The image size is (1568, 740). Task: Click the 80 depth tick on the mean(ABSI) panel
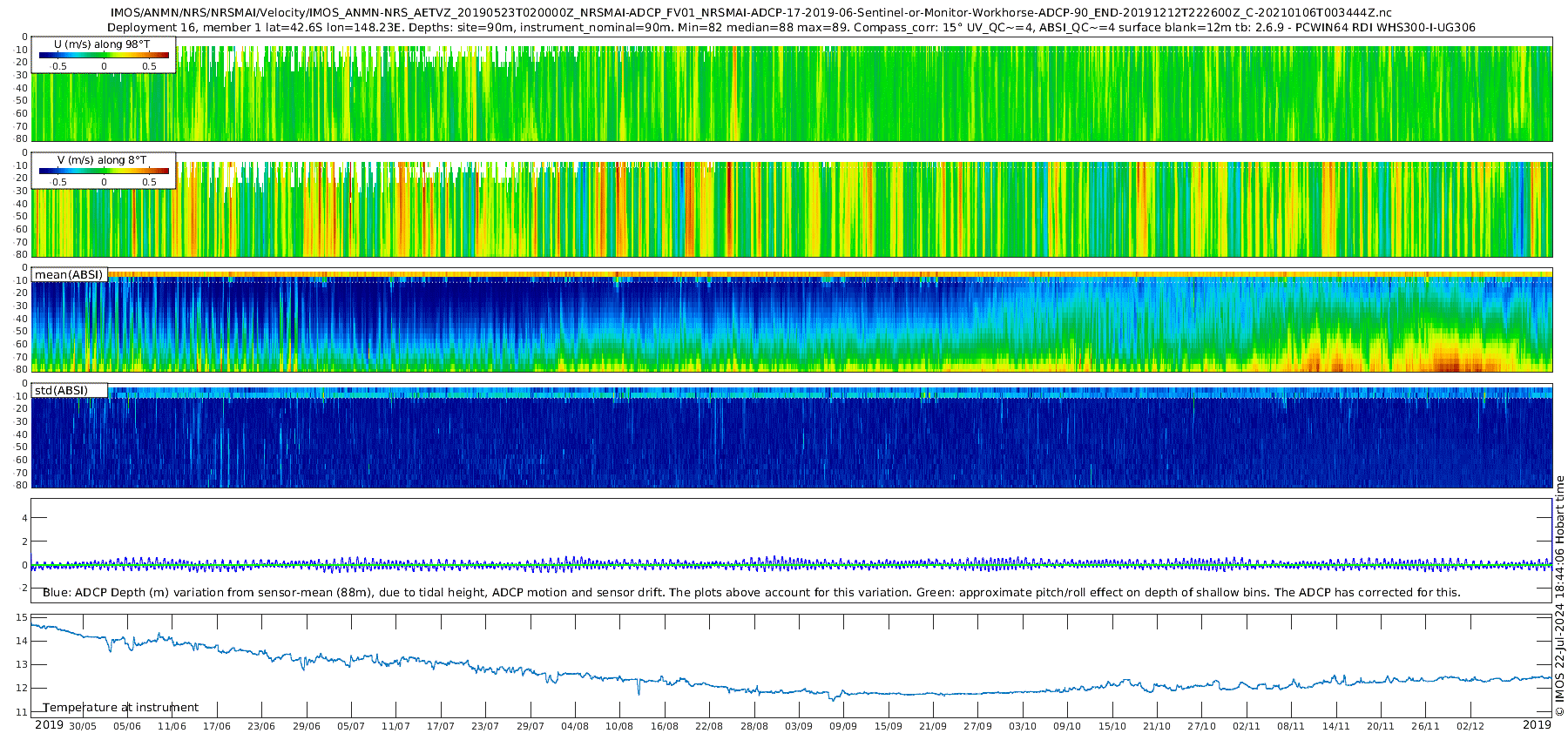click(x=22, y=369)
